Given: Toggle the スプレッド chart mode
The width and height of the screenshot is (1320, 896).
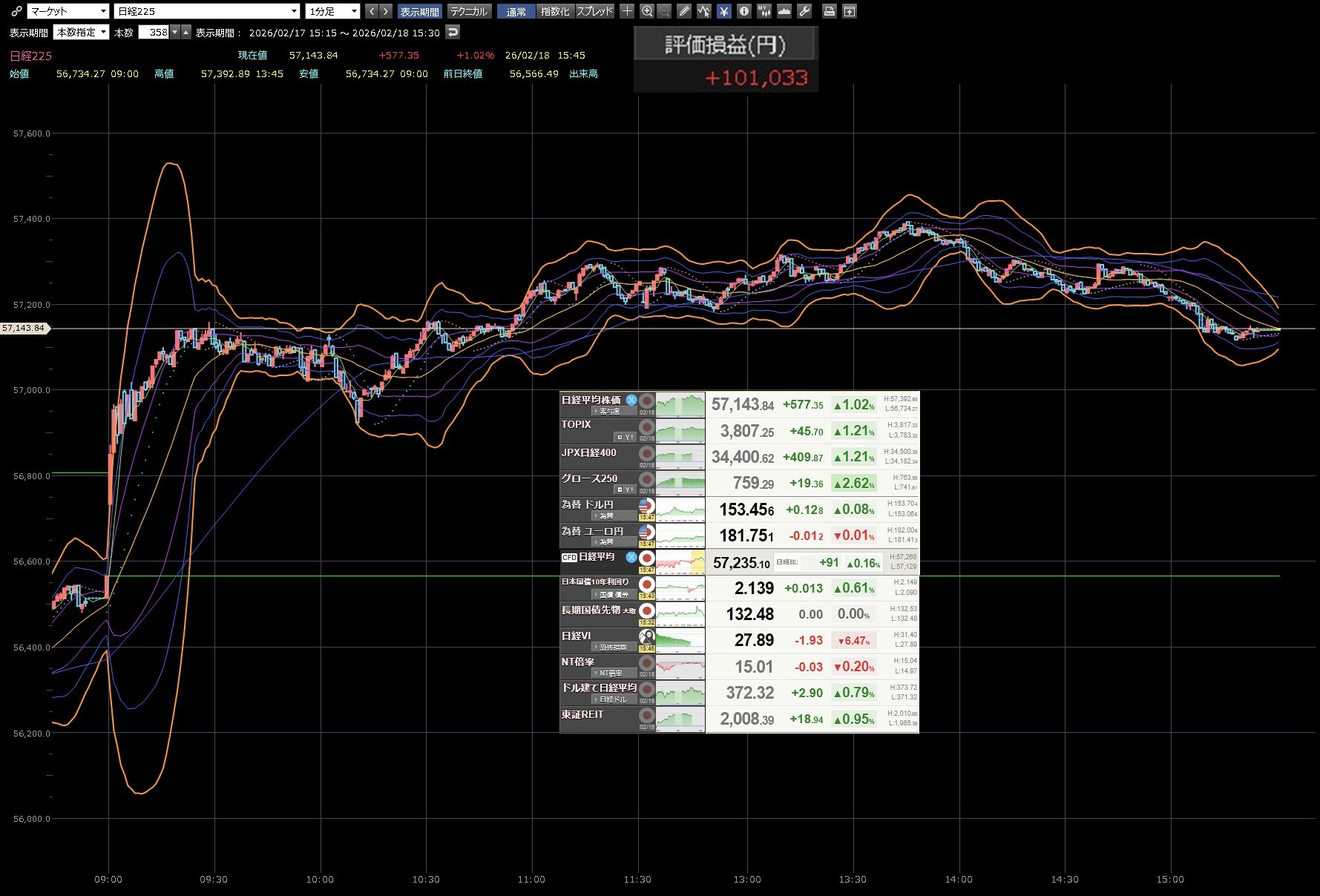Looking at the screenshot, I should click(x=595, y=11).
